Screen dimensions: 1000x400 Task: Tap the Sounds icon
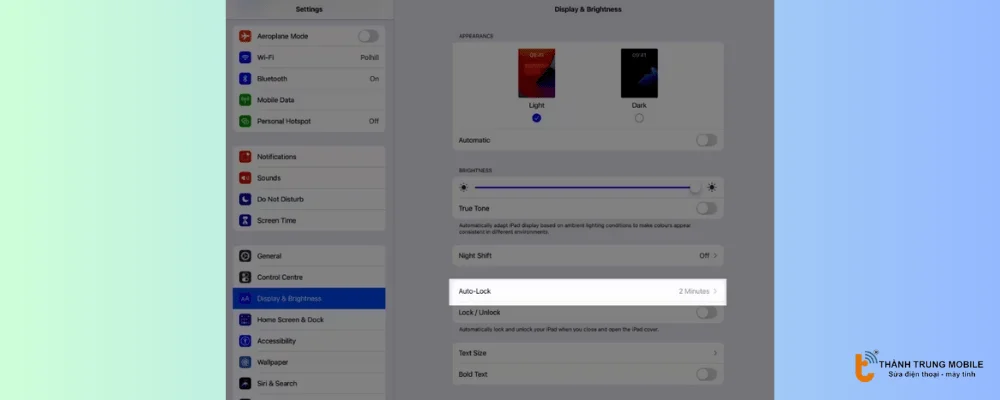click(x=245, y=178)
